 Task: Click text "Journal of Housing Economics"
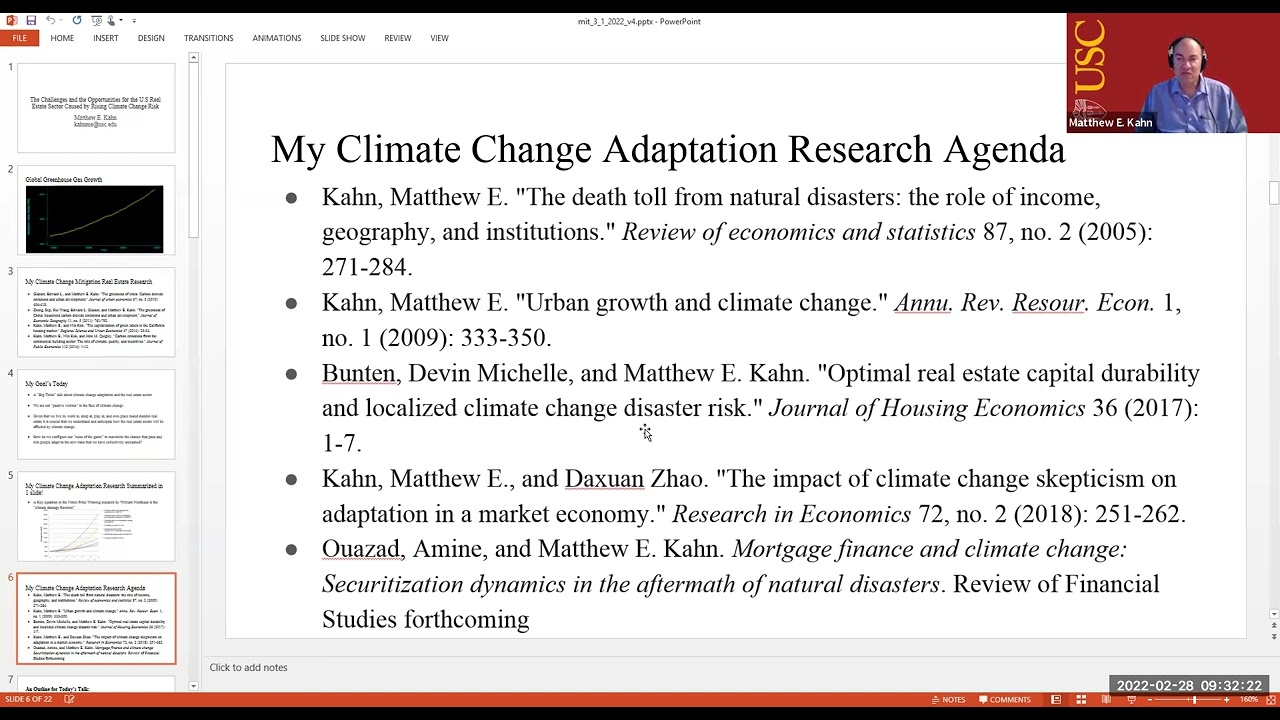[x=926, y=408]
